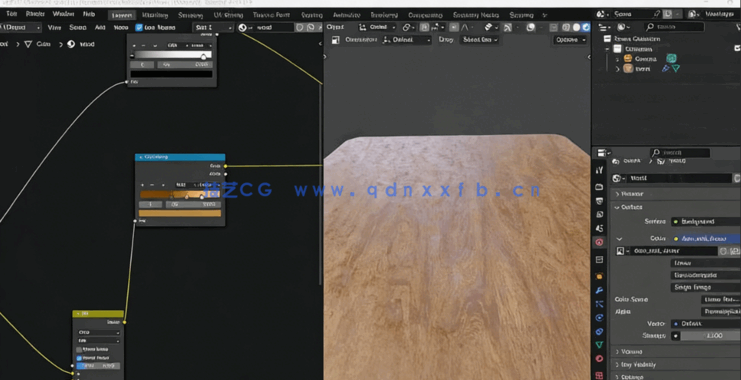Open the Orientation Global dropdown in tool settings
The width and height of the screenshot is (741, 380).
click(407, 40)
